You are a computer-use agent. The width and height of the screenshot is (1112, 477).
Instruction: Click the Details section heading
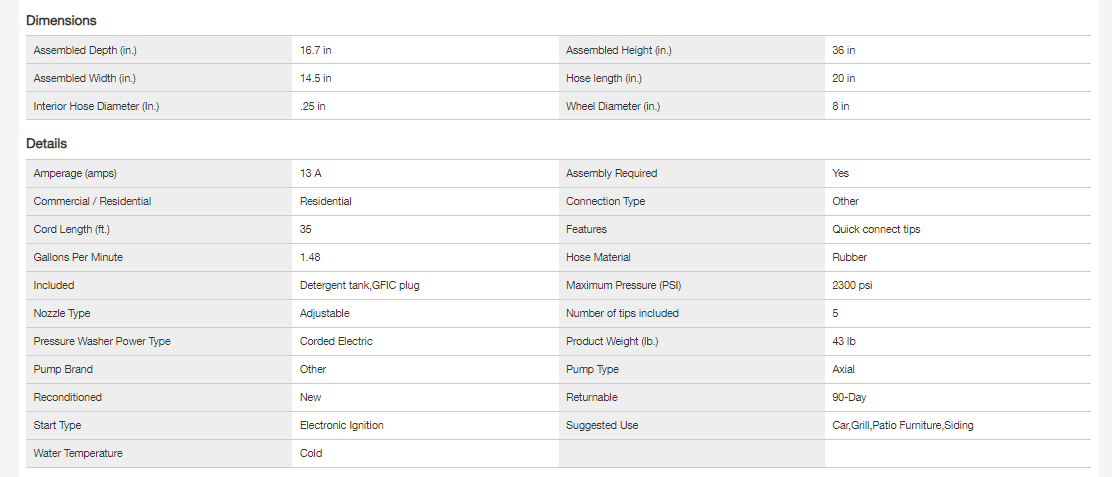47,144
